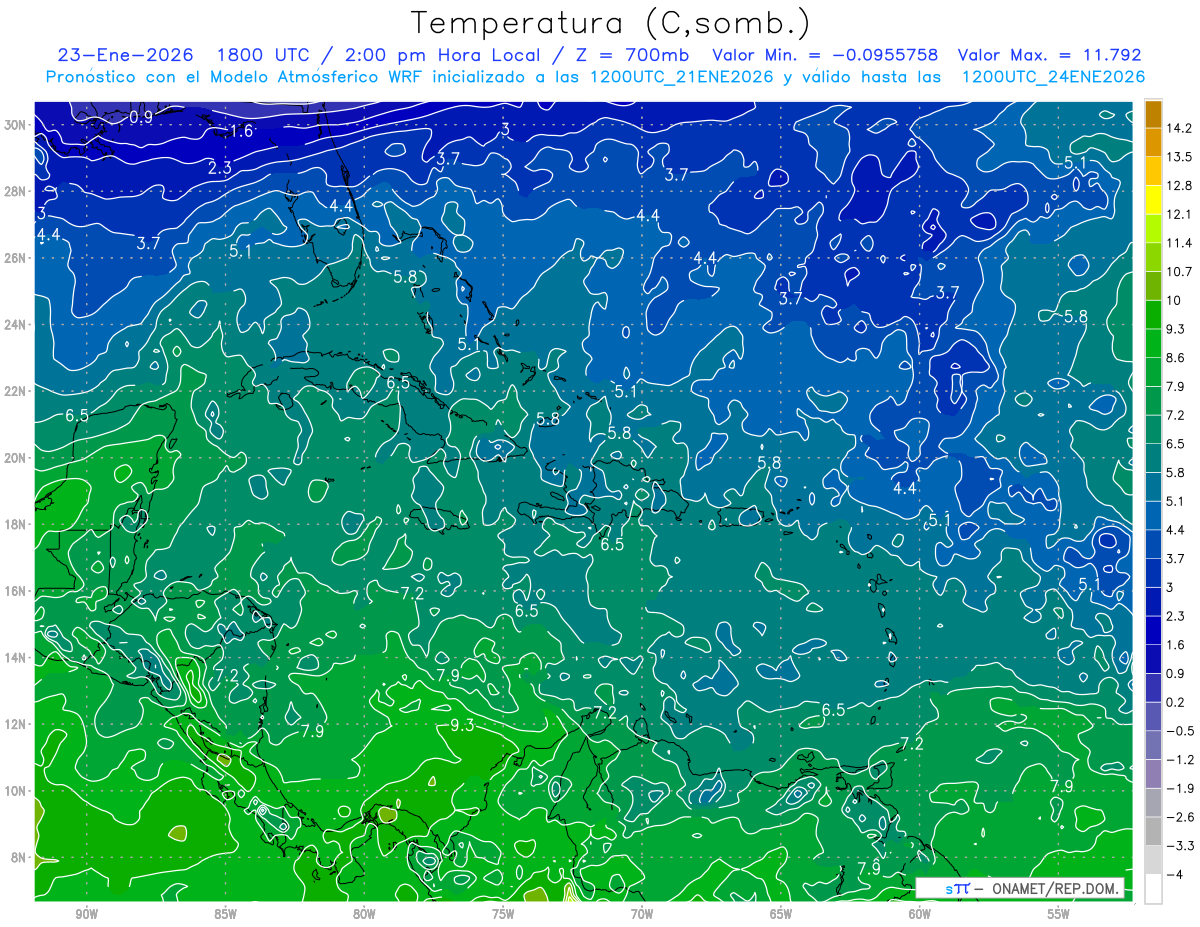Click the "2:00 pm Hora Local" text

click(x=442, y=55)
